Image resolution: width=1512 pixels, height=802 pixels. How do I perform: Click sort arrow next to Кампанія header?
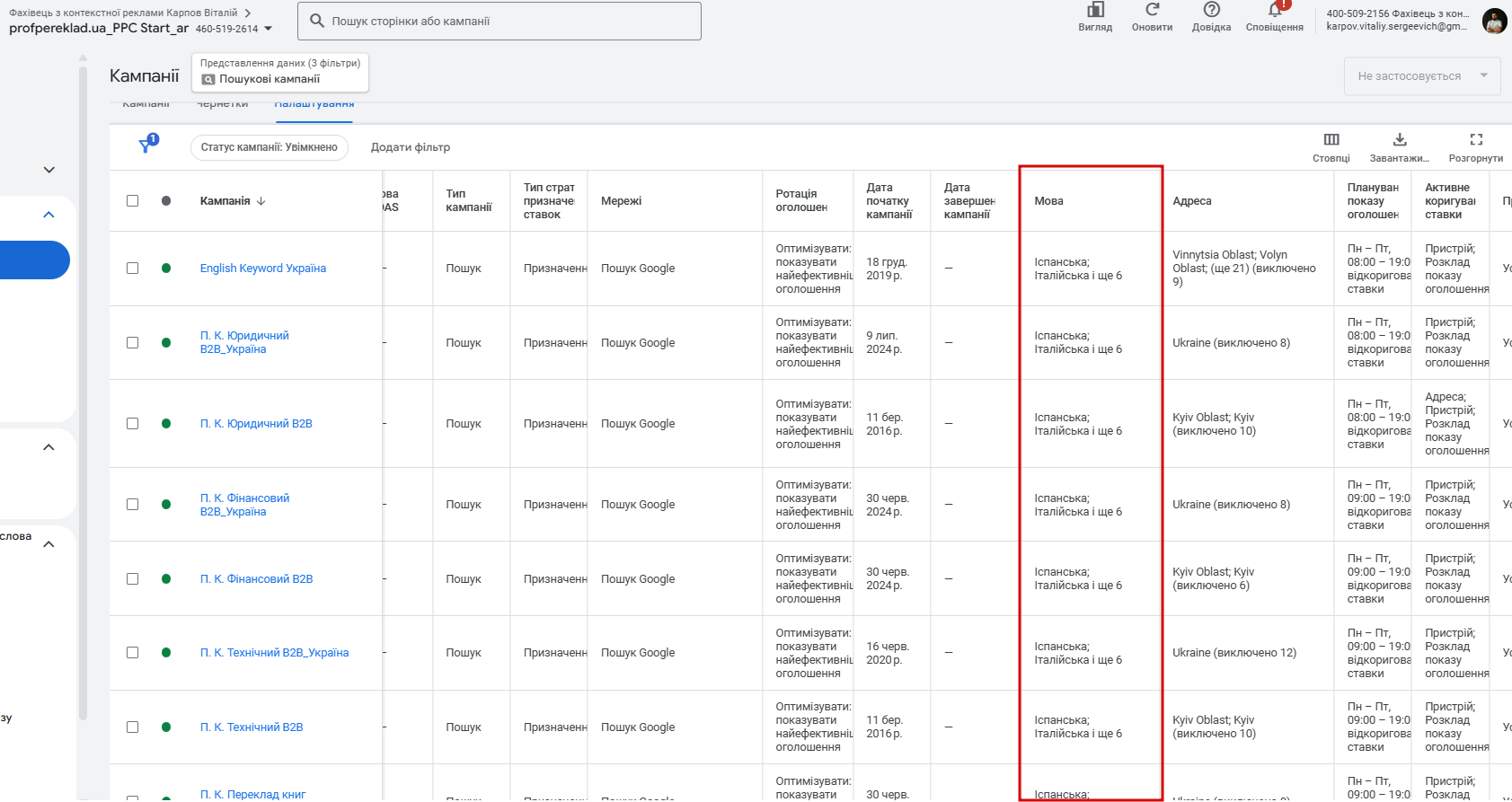261,201
